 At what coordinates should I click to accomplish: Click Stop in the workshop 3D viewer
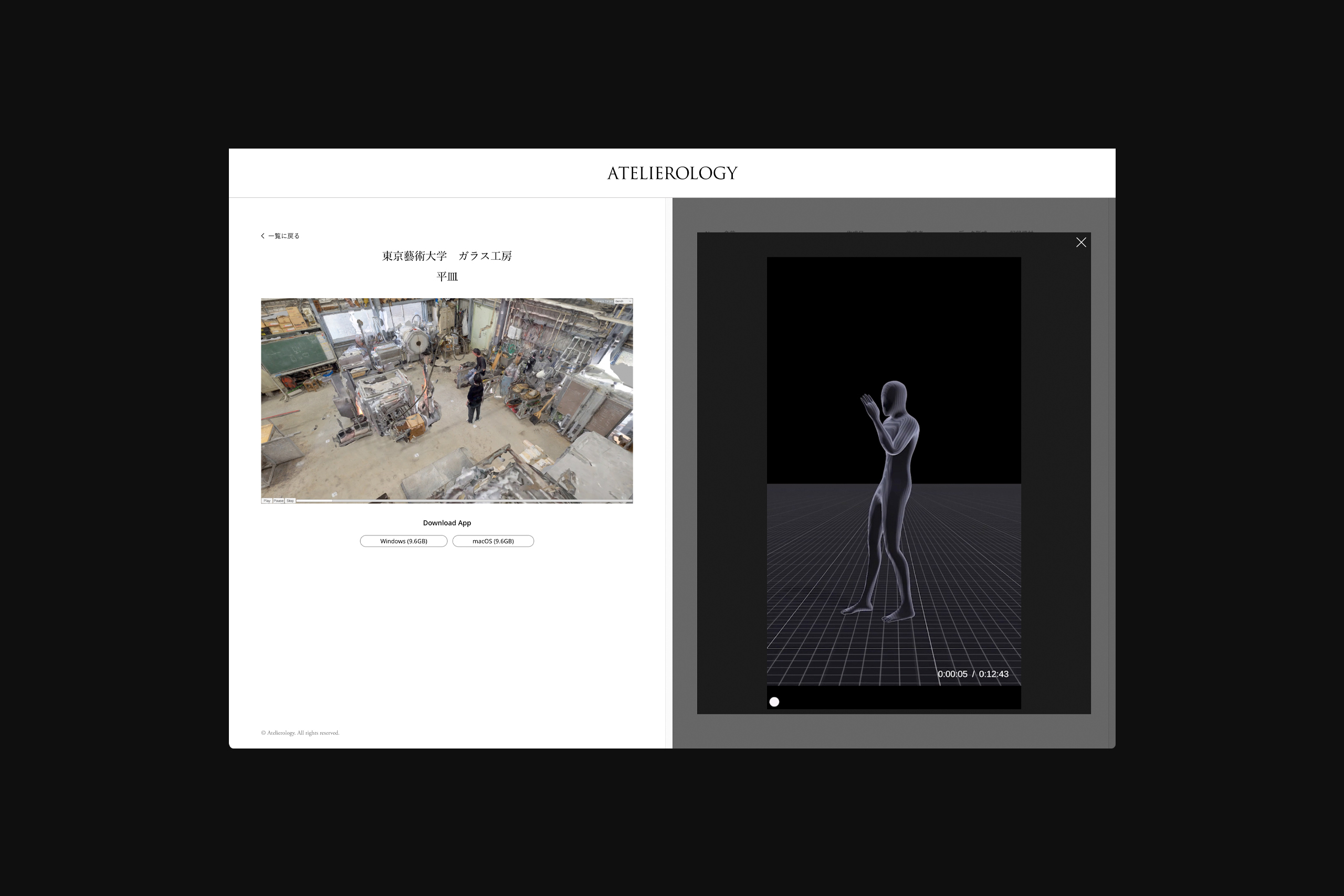[x=290, y=501]
